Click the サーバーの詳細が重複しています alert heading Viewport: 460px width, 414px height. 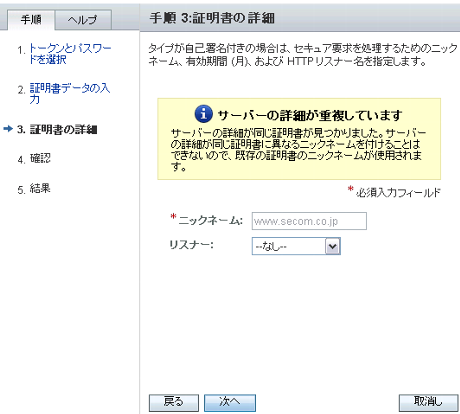[x=310, y=115]
